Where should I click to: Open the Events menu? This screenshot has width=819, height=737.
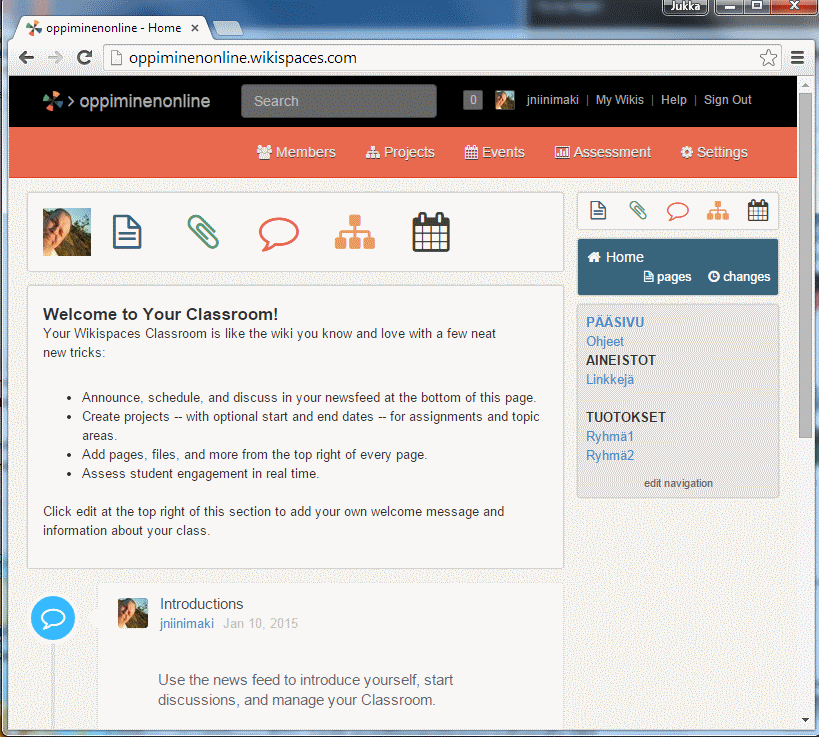(495, 152)
